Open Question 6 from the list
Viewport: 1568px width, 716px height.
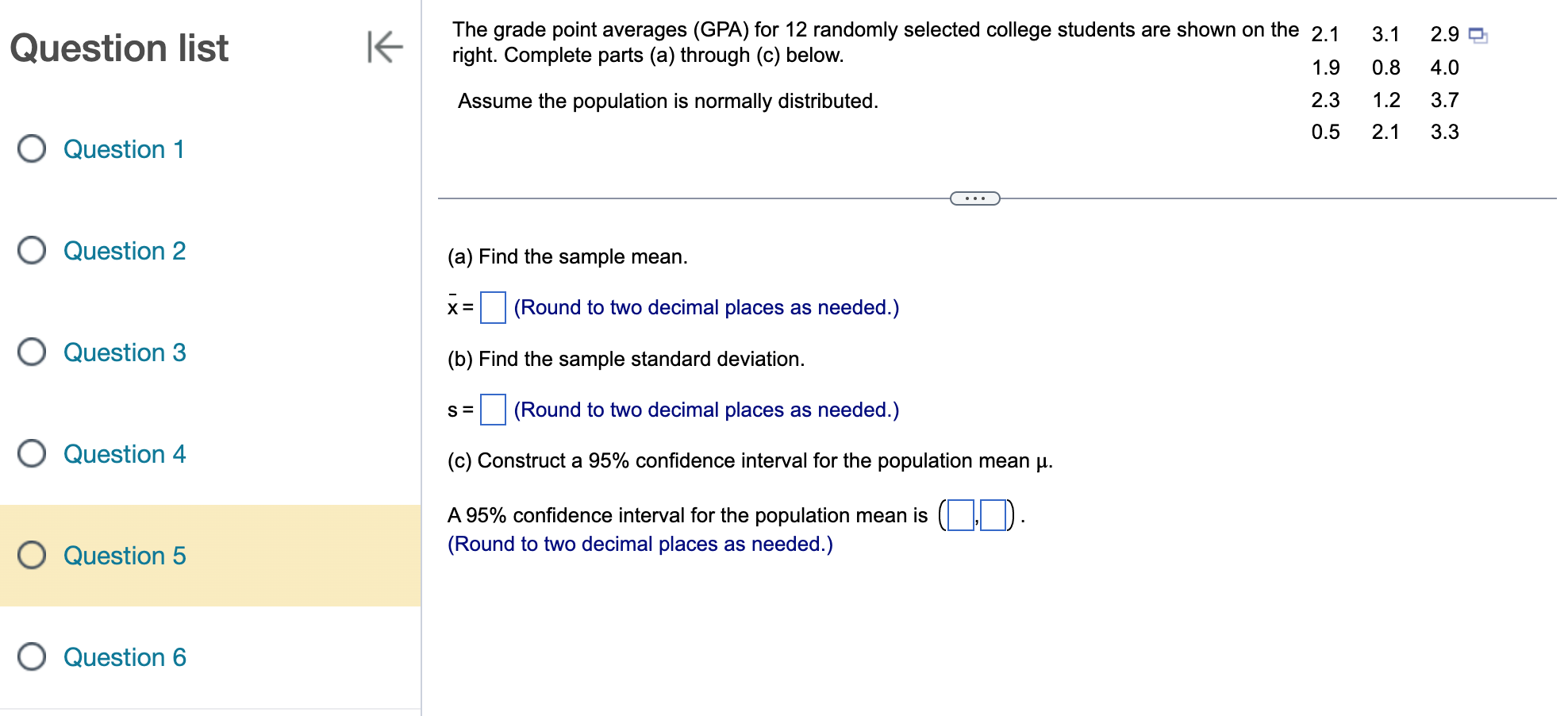[x=124, y=657]
